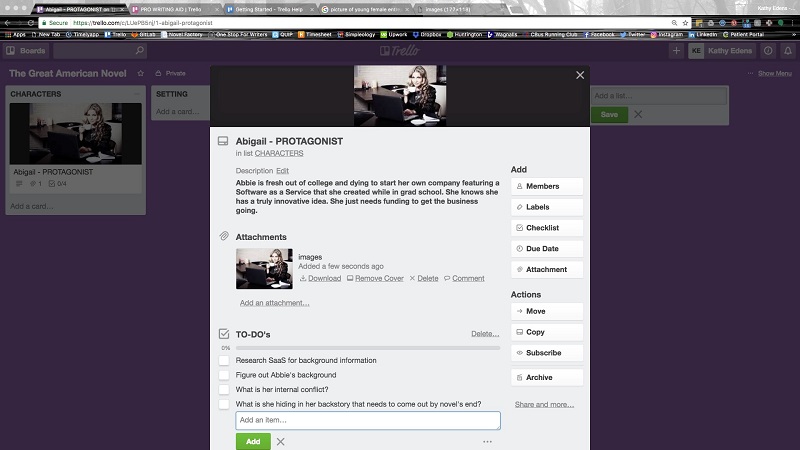Check Figure out Abbie's background item
Viewport: 800px width, 450px height.
(223, 375)
